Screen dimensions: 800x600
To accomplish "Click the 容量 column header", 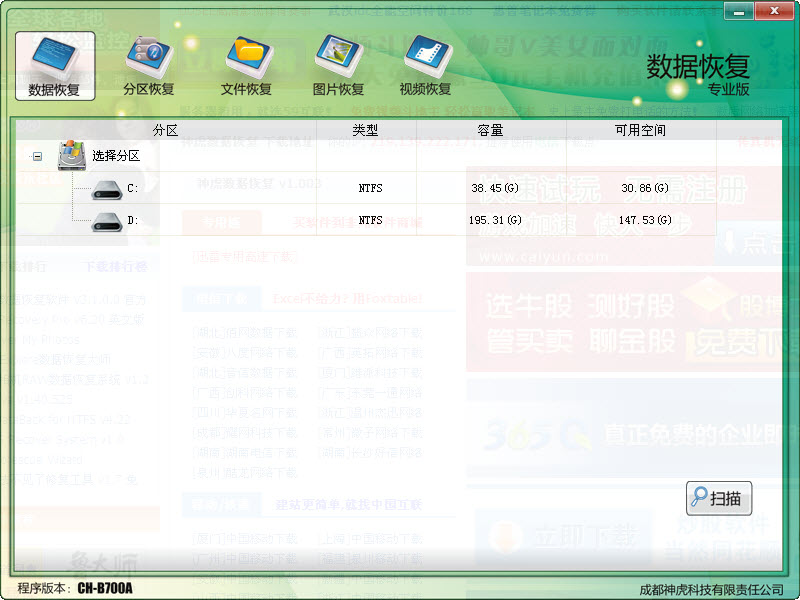I will click(x=491, y=131).
